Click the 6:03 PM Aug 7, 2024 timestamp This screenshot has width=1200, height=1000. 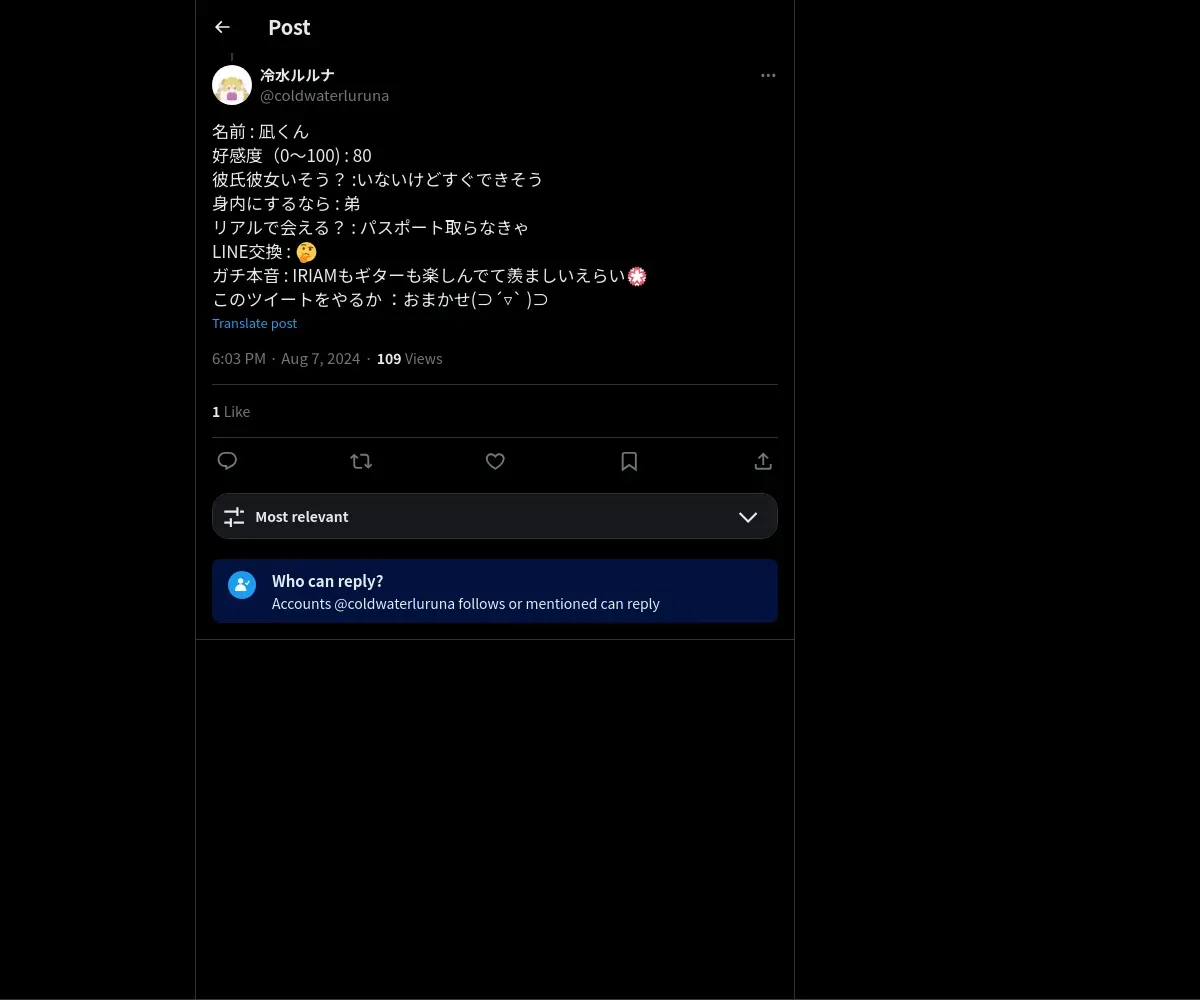tap(286, 359)
